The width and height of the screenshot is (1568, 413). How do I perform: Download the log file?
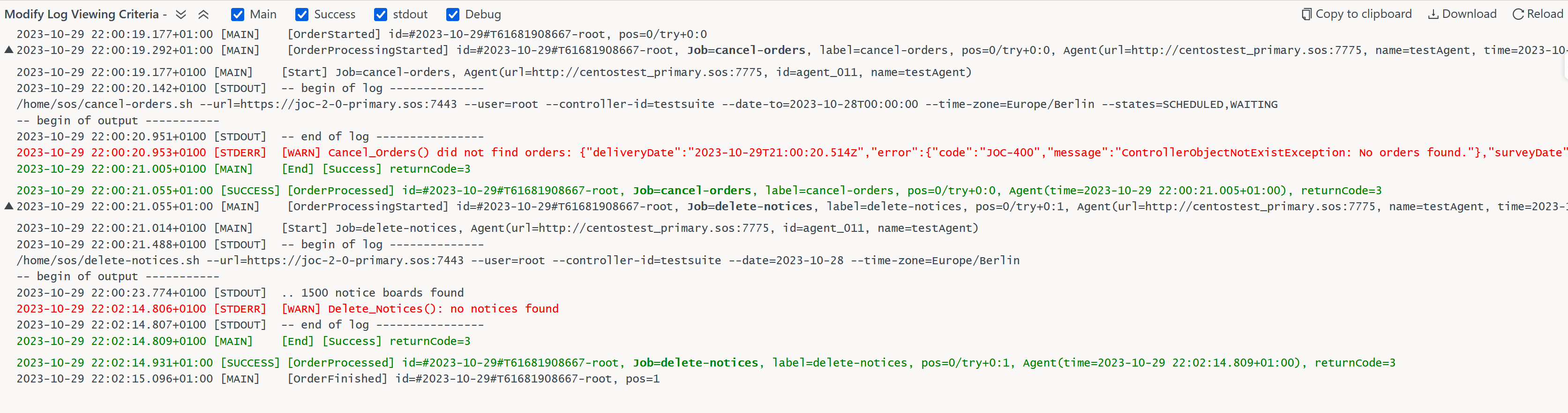coord(1462,14)
